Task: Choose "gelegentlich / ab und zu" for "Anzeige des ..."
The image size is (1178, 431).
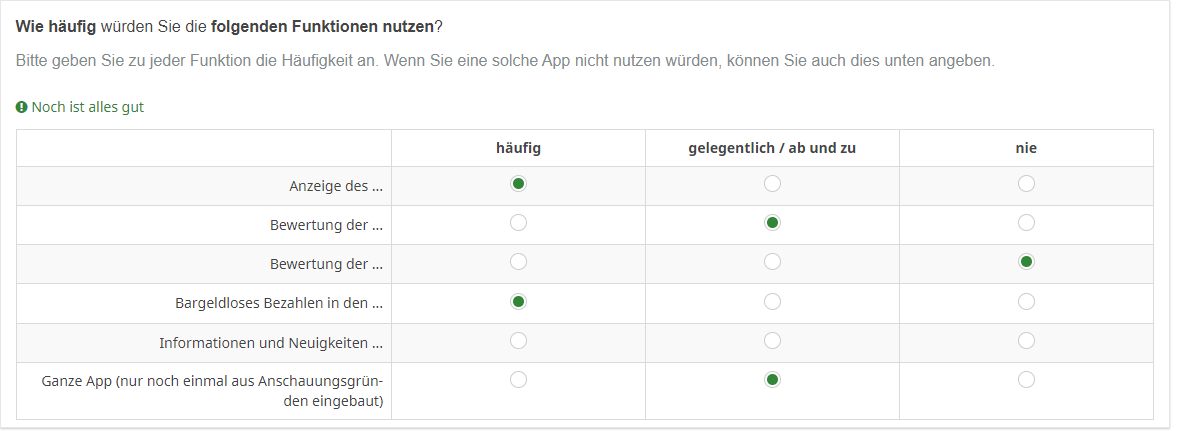Action: coord(772,184)
